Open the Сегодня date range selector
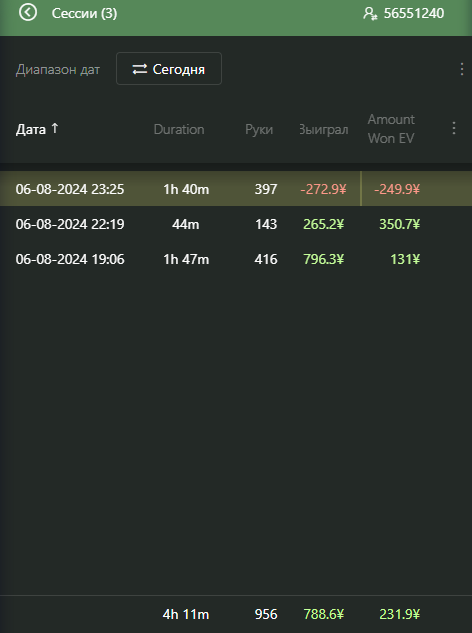This screenshot has width=472, height=633. coord(169,69)
